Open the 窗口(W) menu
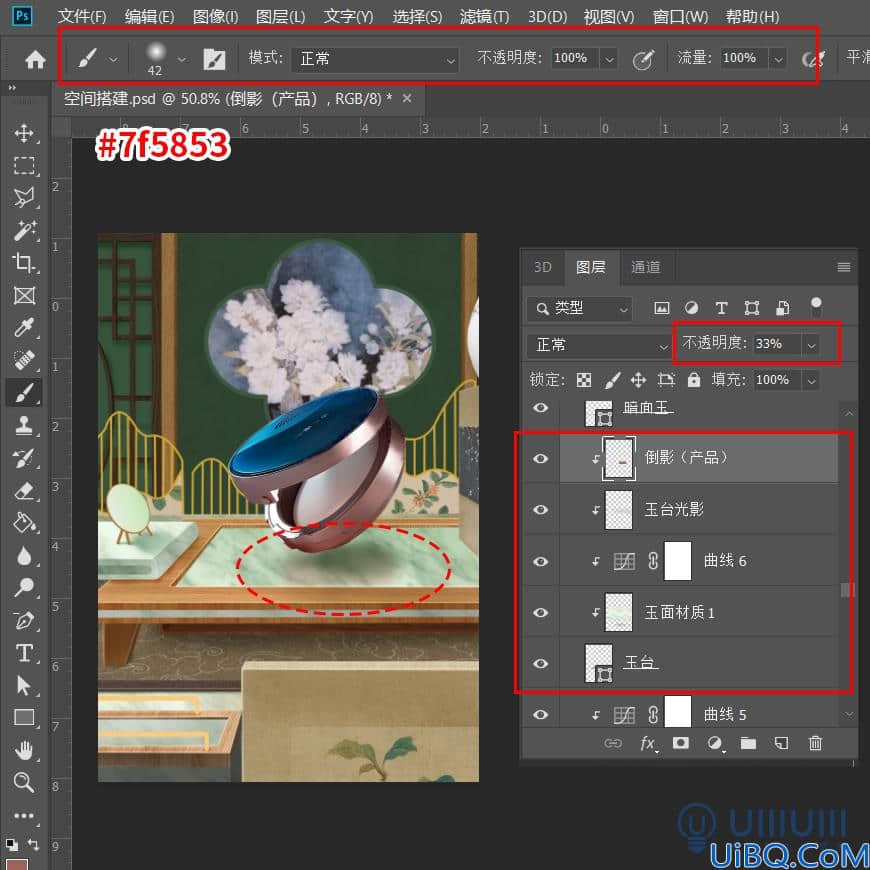The height and width of the screenshot is (870, 870). point(680,16)
